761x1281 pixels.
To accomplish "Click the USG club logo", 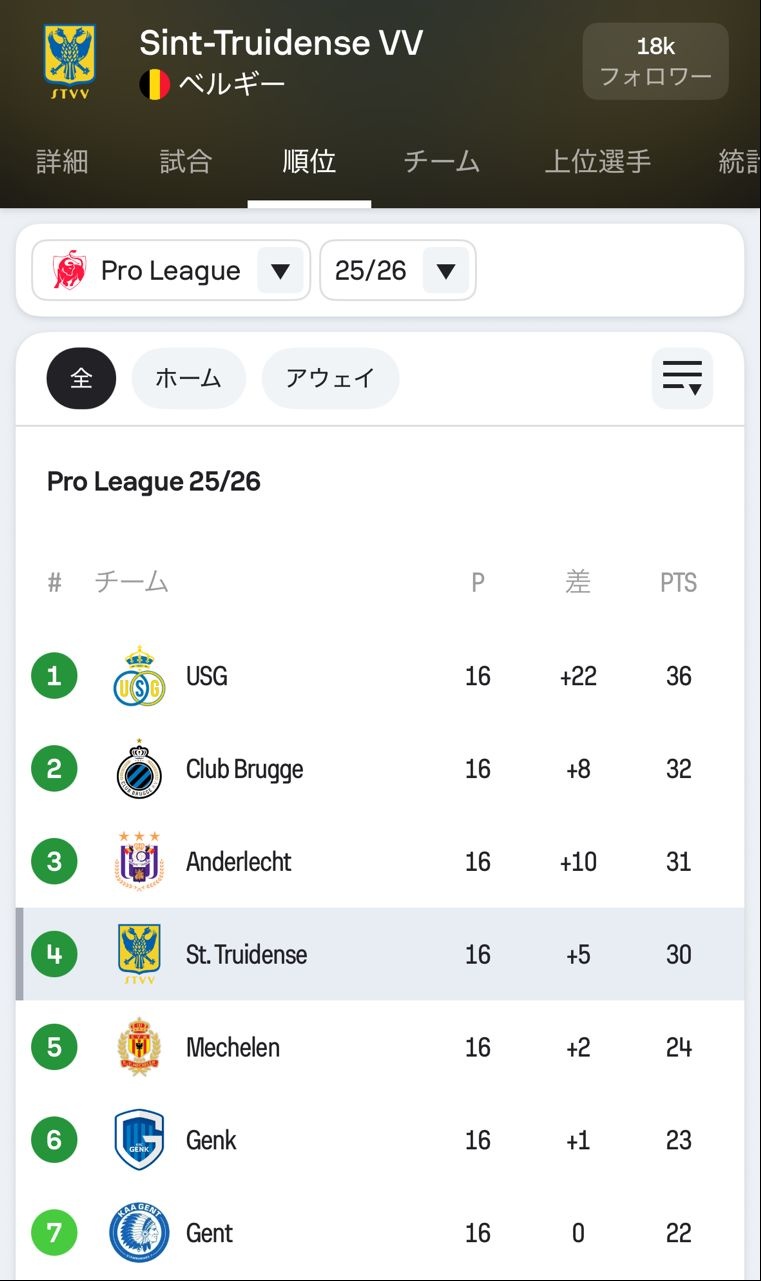I will click(139, 677).
